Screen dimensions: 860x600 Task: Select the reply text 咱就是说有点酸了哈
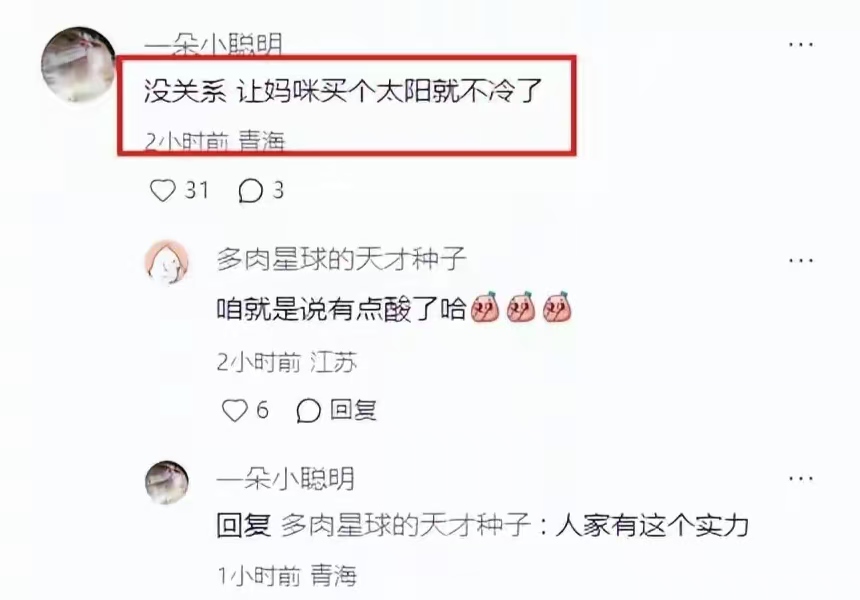[341, 309]
